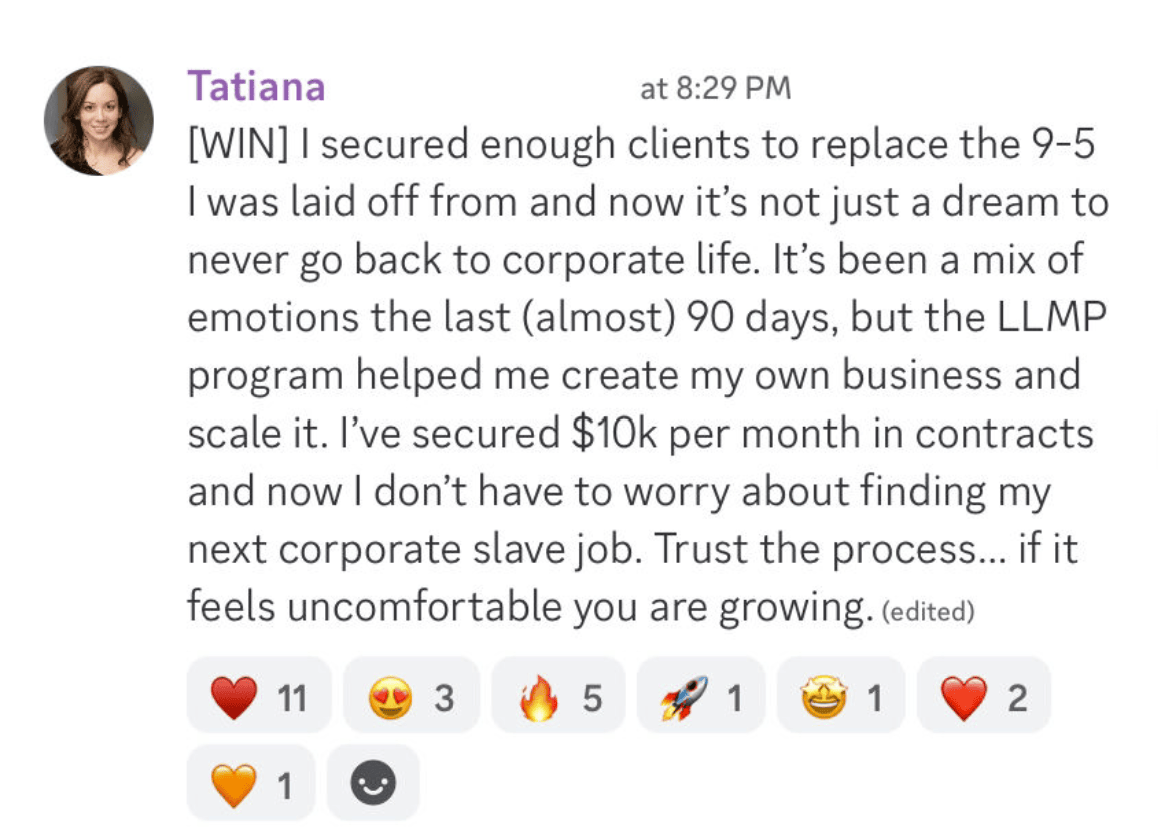Click the count 3 beside the heart-eyes emoji
The width and height of the screenshot is (1158, 837).
pyautogui.click(x=444, y=698)
